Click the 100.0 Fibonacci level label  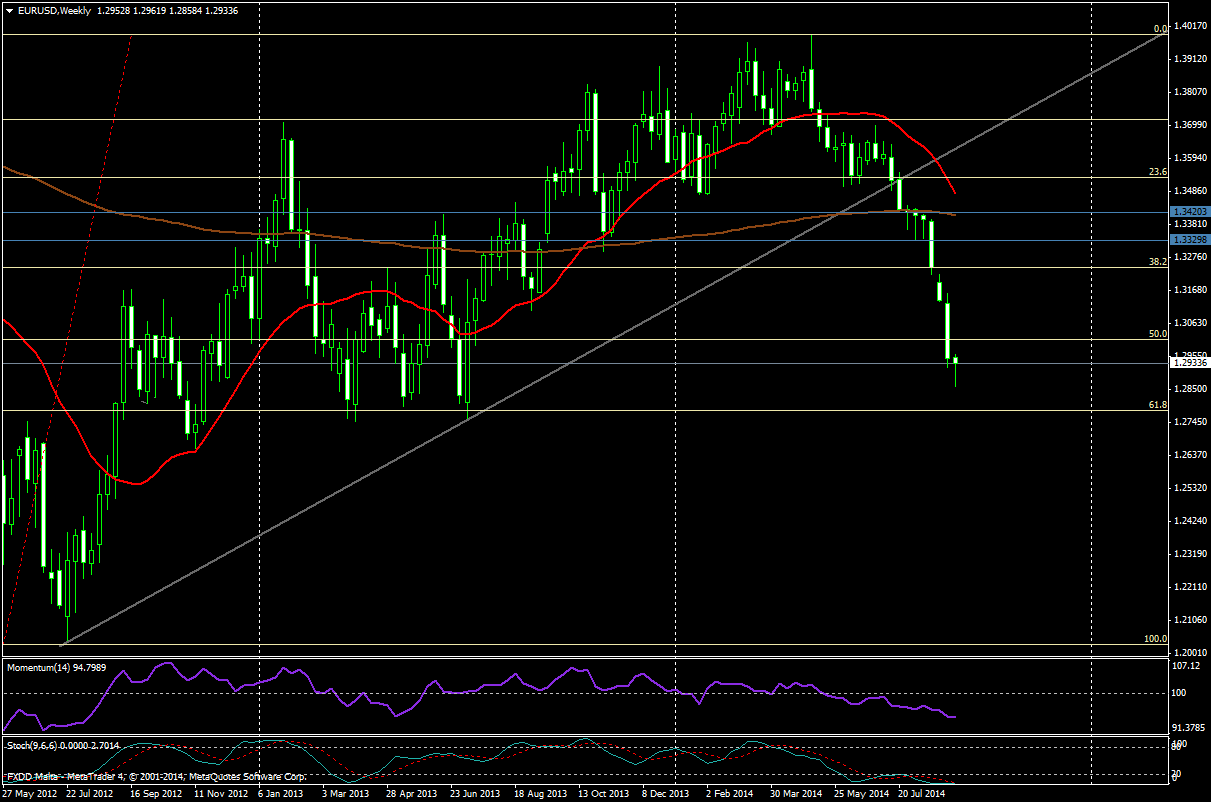pos(1155,638)
